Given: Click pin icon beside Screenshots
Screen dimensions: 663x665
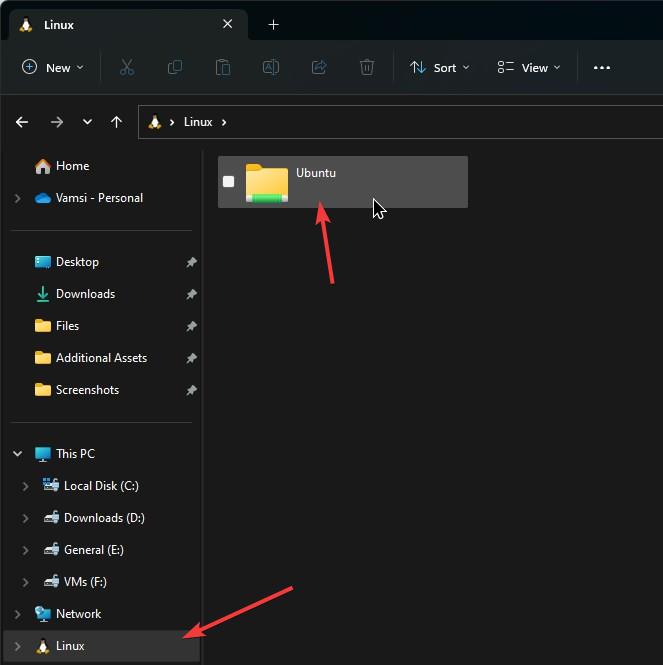Looking at the screenshot, I should point(191,390).
